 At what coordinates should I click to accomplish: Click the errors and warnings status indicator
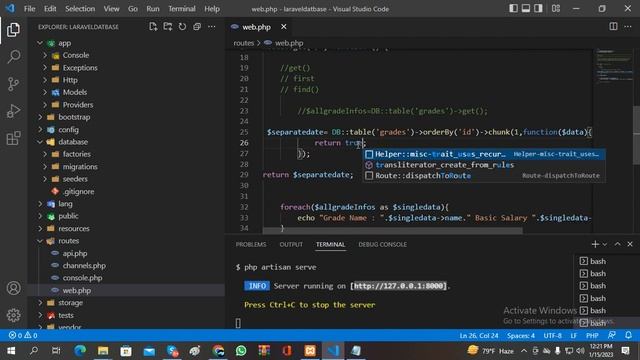click(23, 336)
